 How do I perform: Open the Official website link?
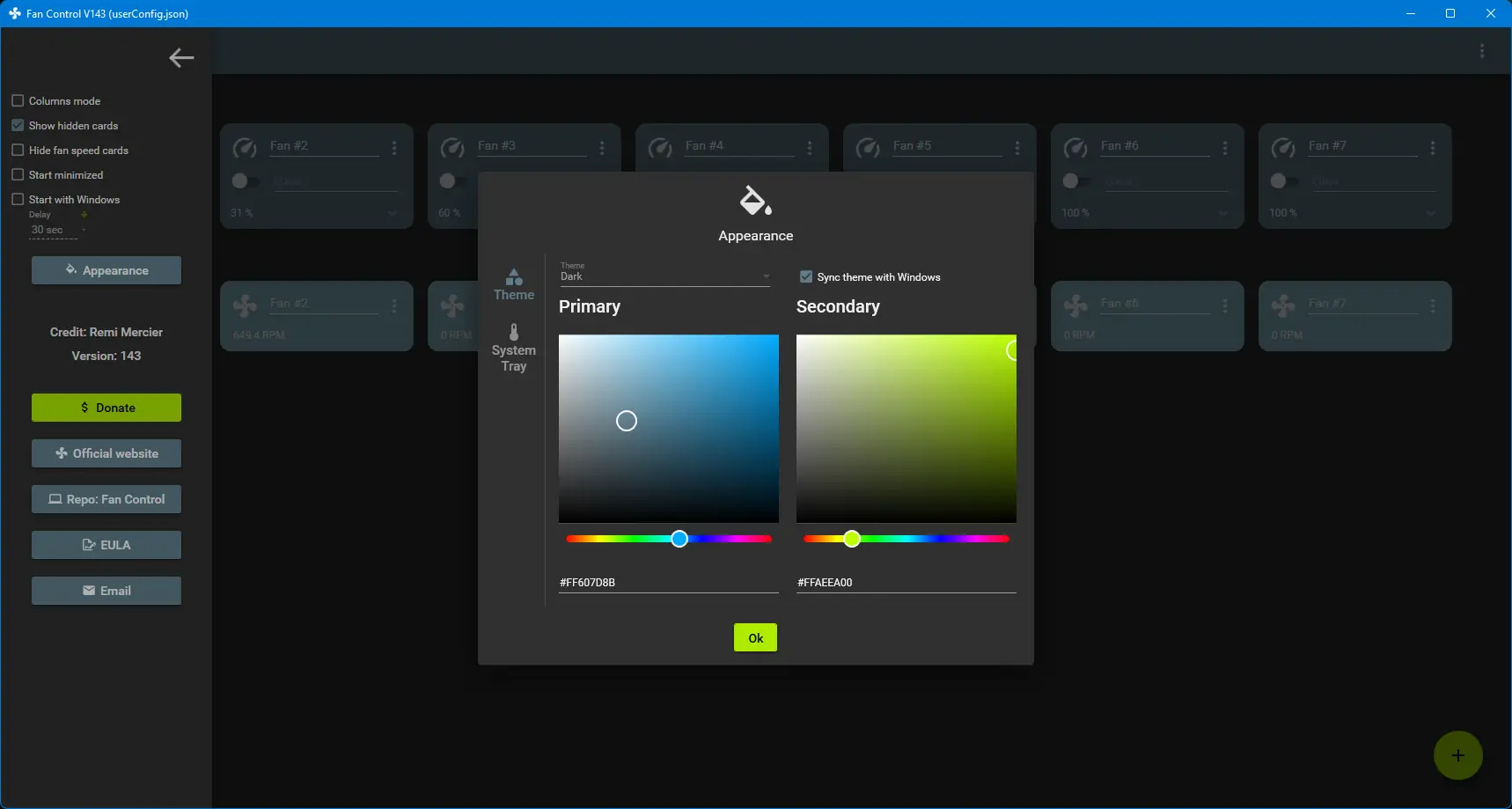106,453
